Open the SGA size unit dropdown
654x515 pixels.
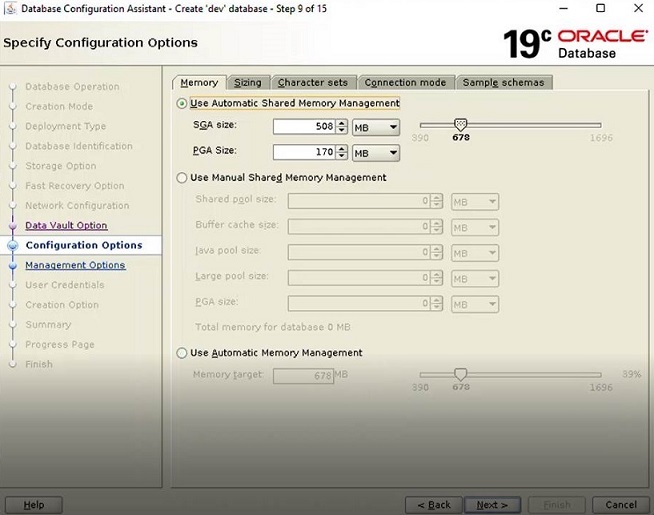[376, 127]
